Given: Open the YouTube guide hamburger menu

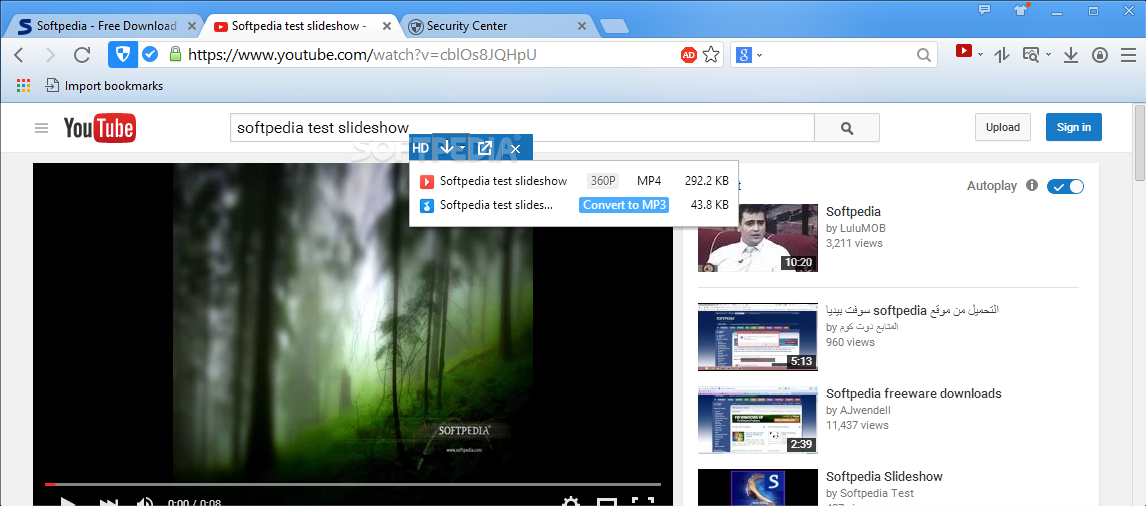Looking at the screenshot, I should (42, 128).
